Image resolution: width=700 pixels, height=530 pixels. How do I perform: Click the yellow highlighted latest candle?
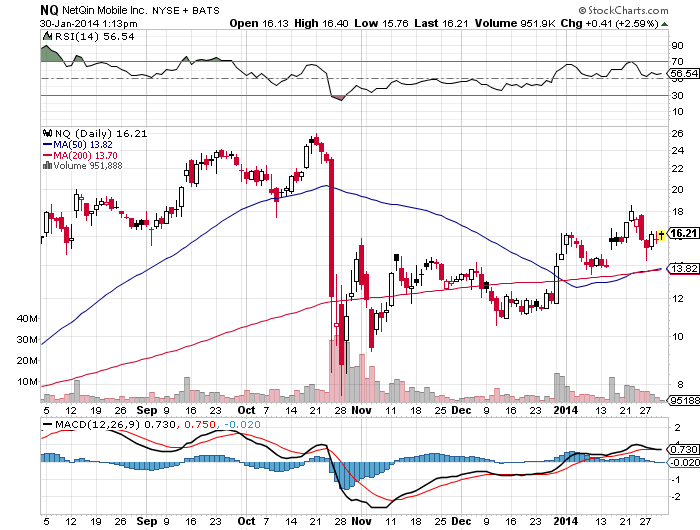coord(661,235)
